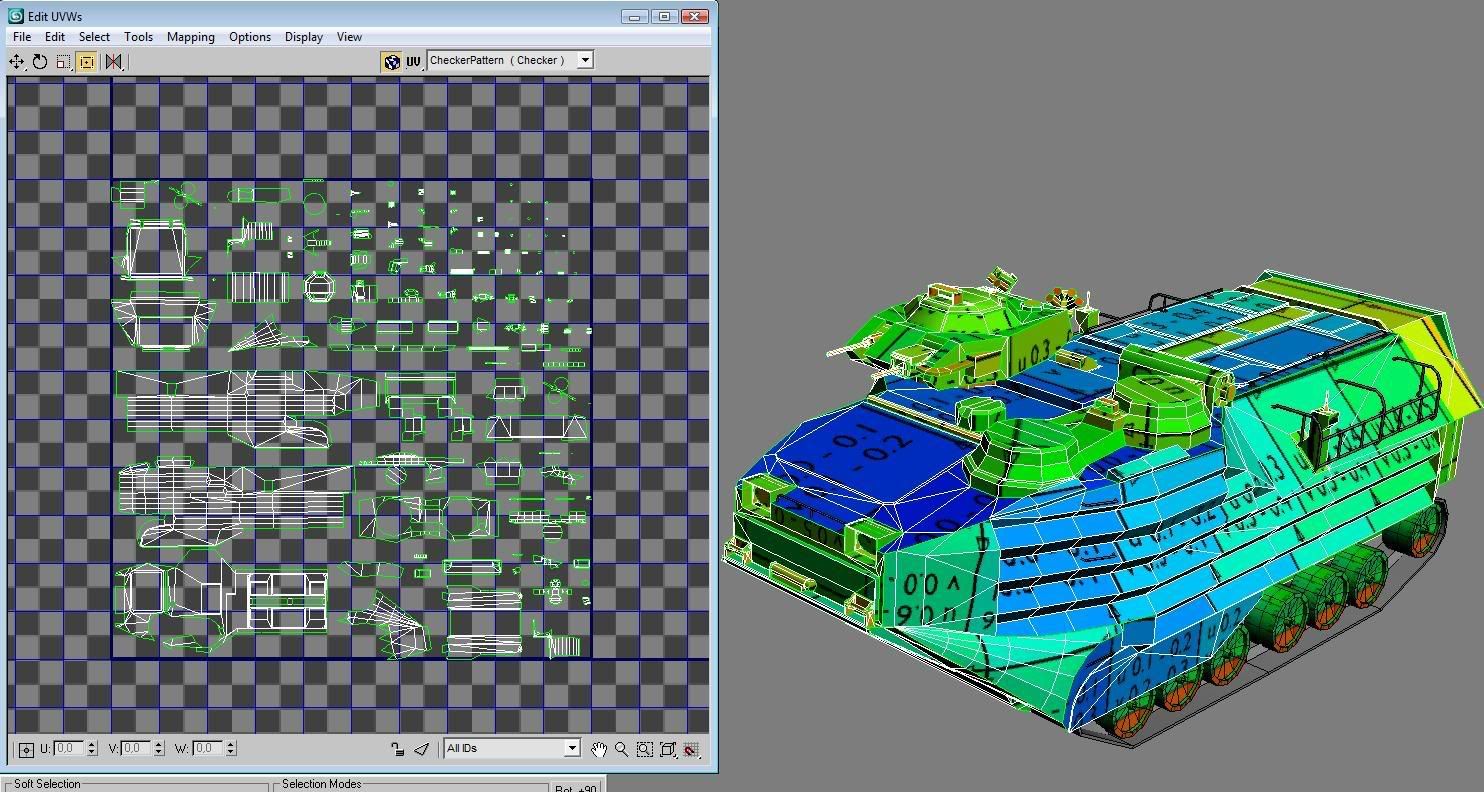Viewport: 1484px width, 792px height.
Task: Open the CheckerPattern texture dropdown
Action: pos(585,60)
